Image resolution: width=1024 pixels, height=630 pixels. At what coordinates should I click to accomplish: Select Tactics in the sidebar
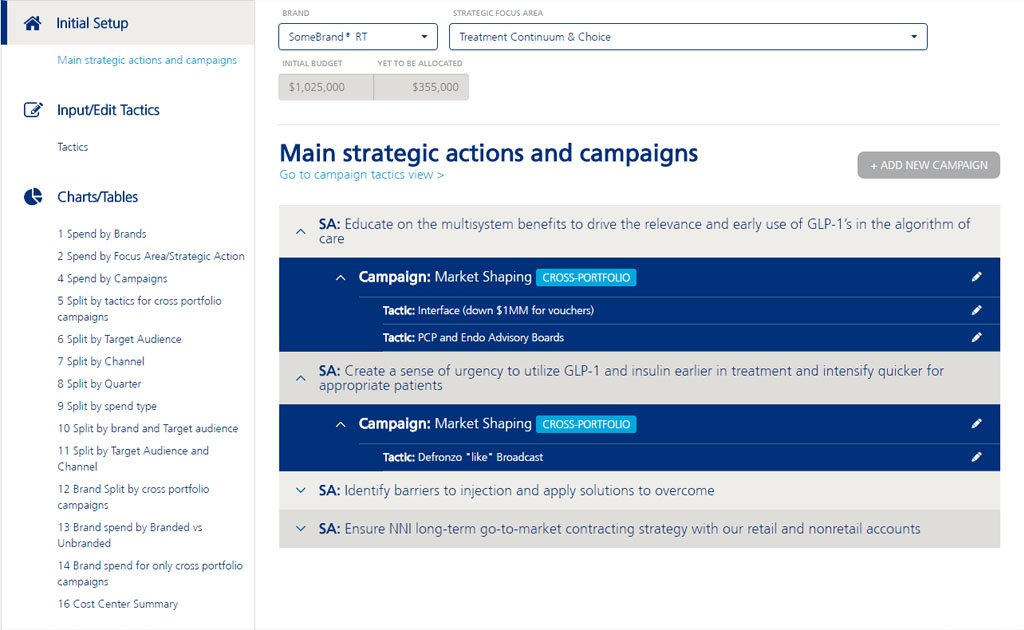pos(73,147)
